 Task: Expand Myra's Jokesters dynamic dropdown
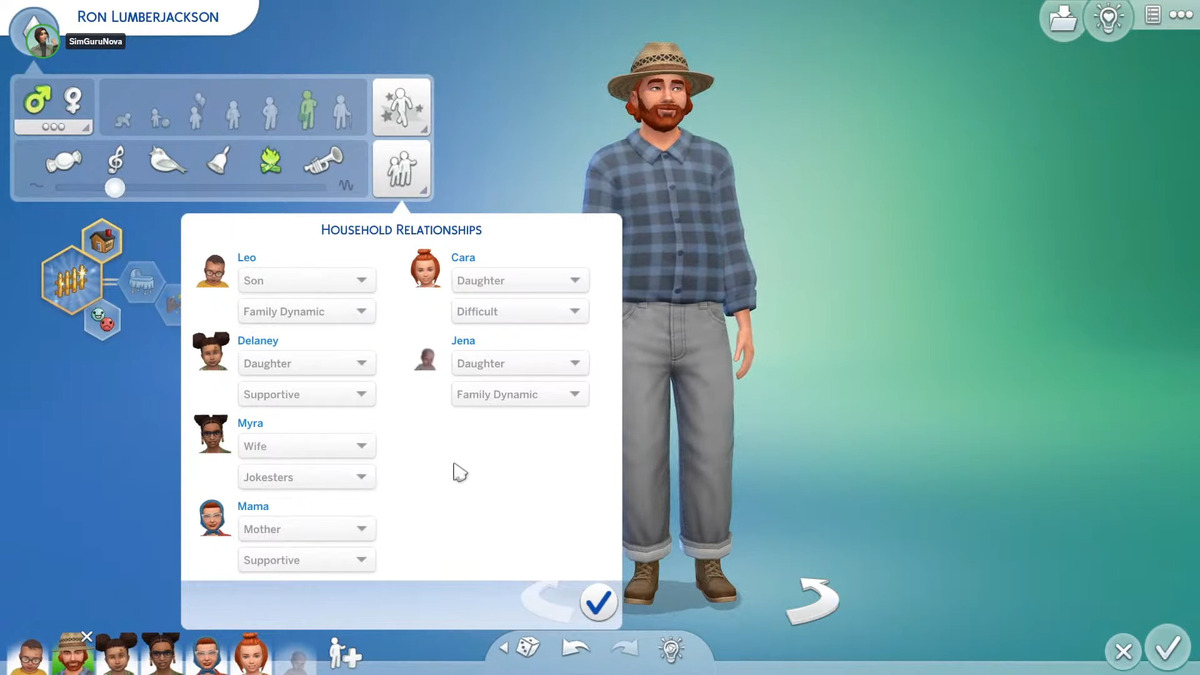point(306,478)
